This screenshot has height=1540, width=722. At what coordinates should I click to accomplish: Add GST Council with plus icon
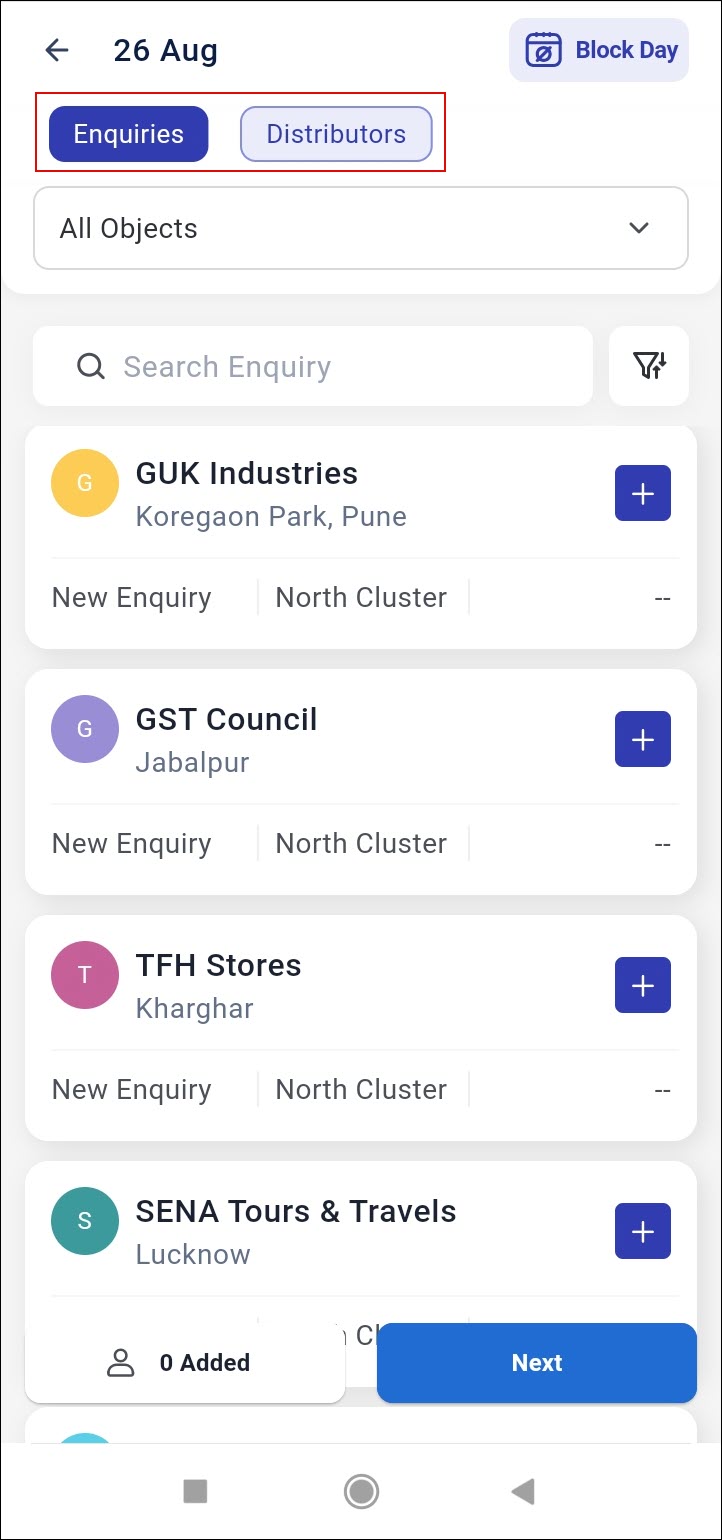point(643,739)
